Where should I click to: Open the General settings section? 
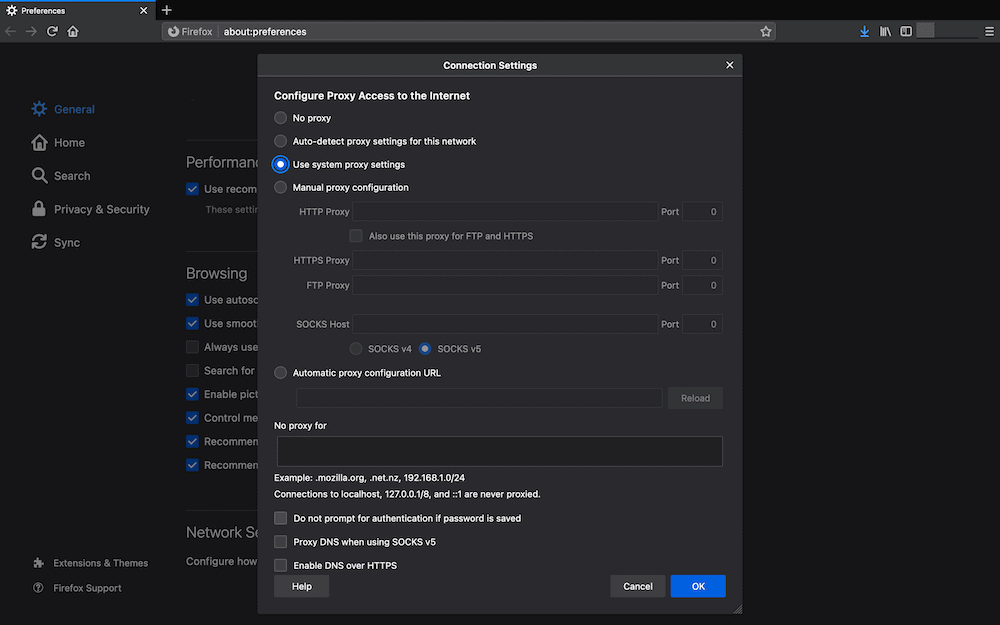coord(74,108)
